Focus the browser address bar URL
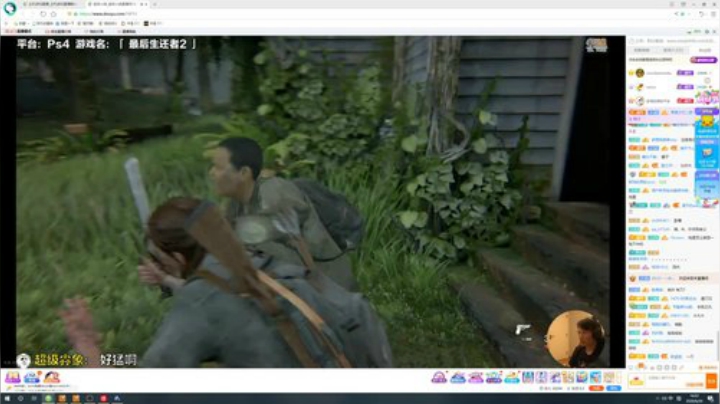Image resolution: width=720 pixels, height=404 pixels. point(109,14)
